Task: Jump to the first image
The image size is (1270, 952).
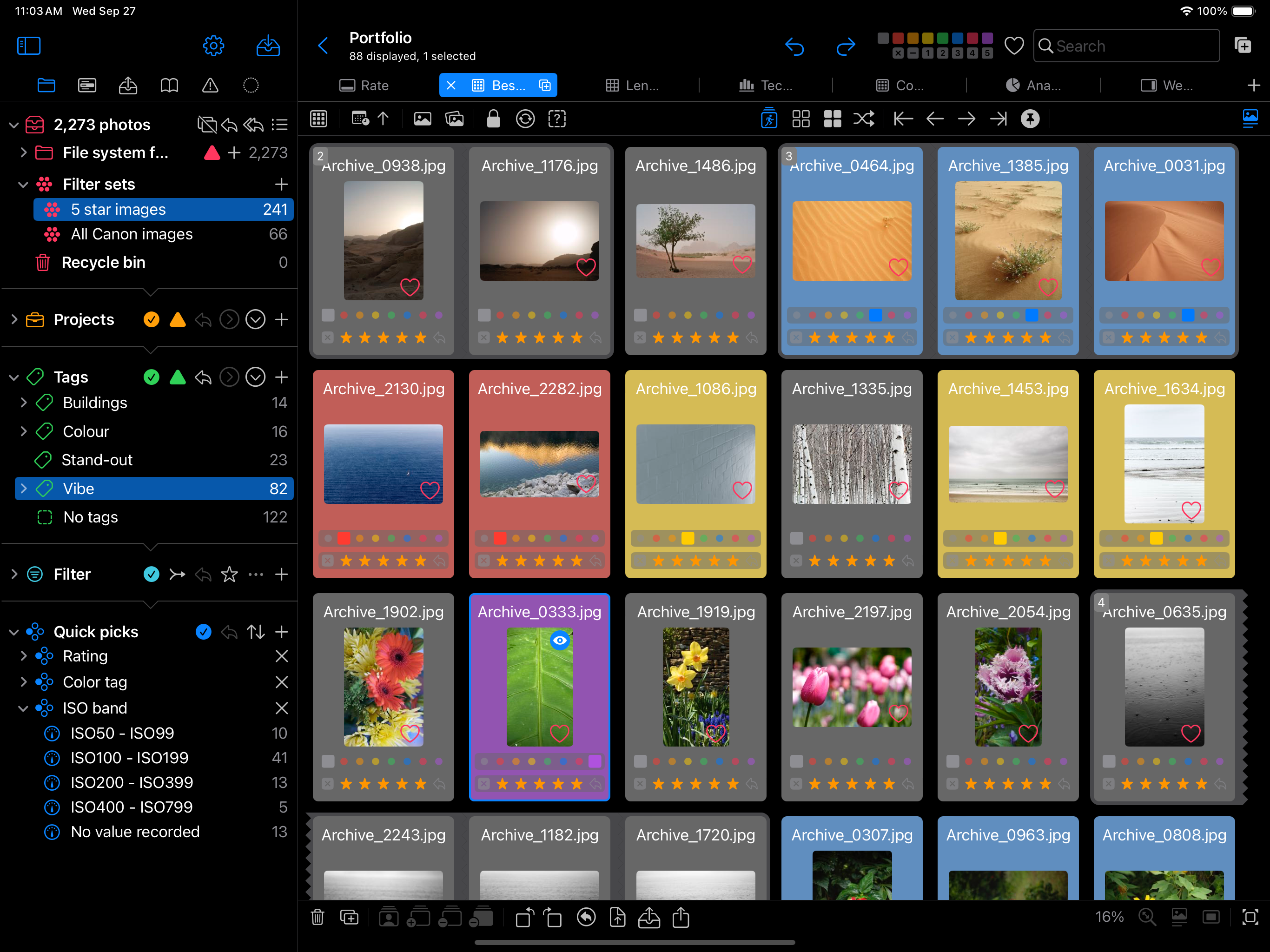Action: [x=903, y=119]
